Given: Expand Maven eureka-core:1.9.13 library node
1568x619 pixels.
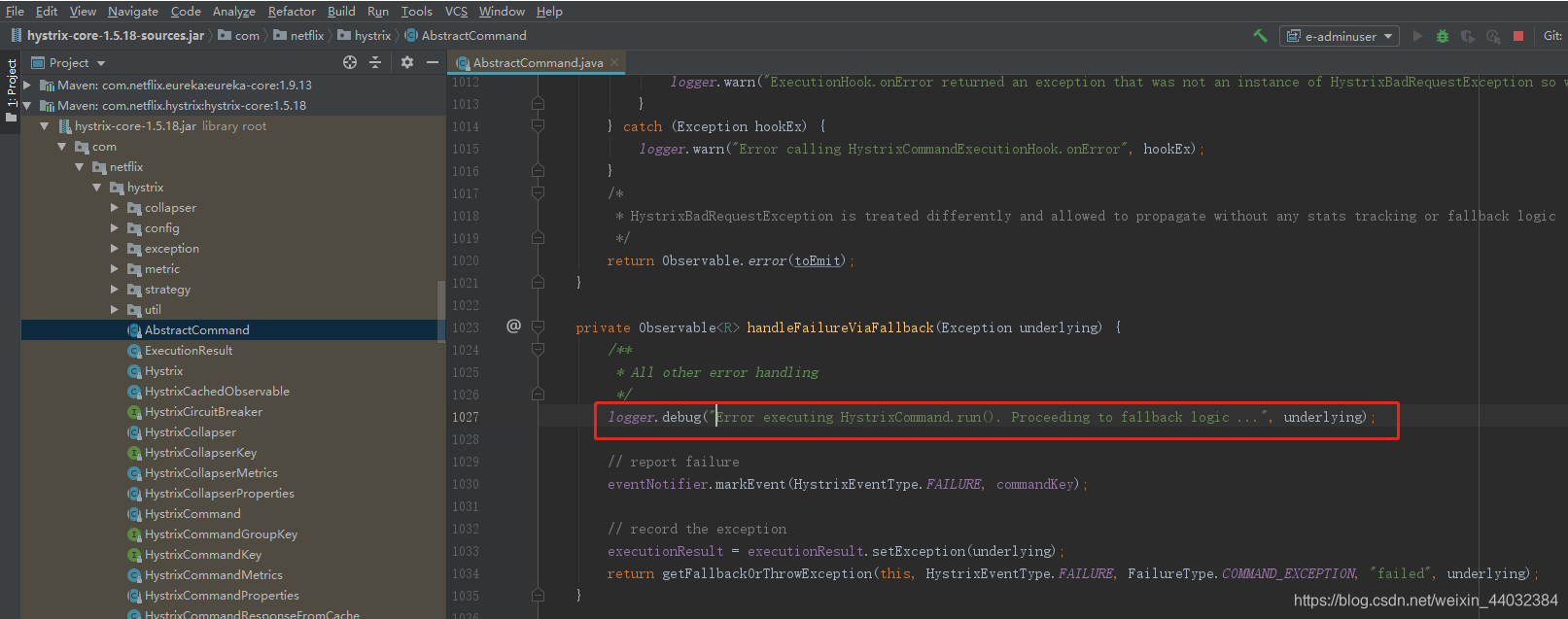Looking at the screenshot, I should click(27, 85).
